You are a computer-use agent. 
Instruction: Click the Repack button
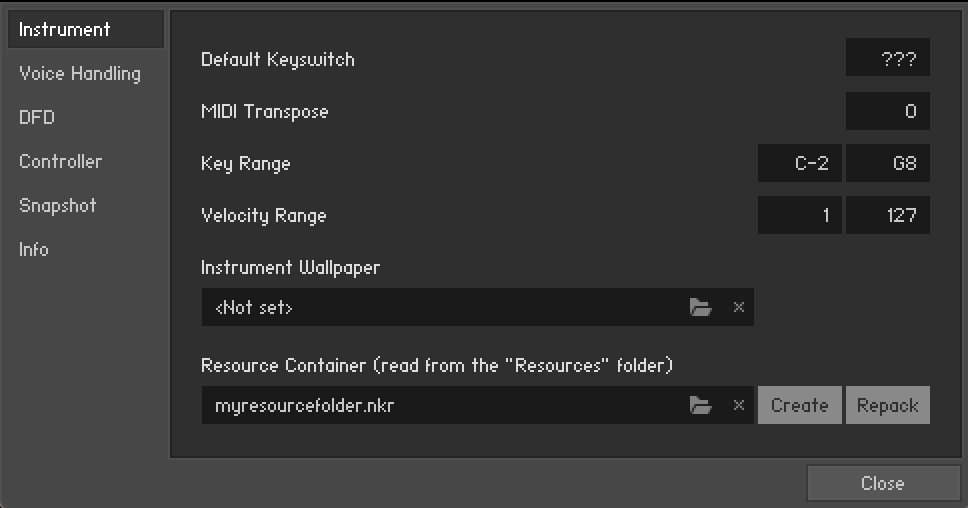[887, 405]
